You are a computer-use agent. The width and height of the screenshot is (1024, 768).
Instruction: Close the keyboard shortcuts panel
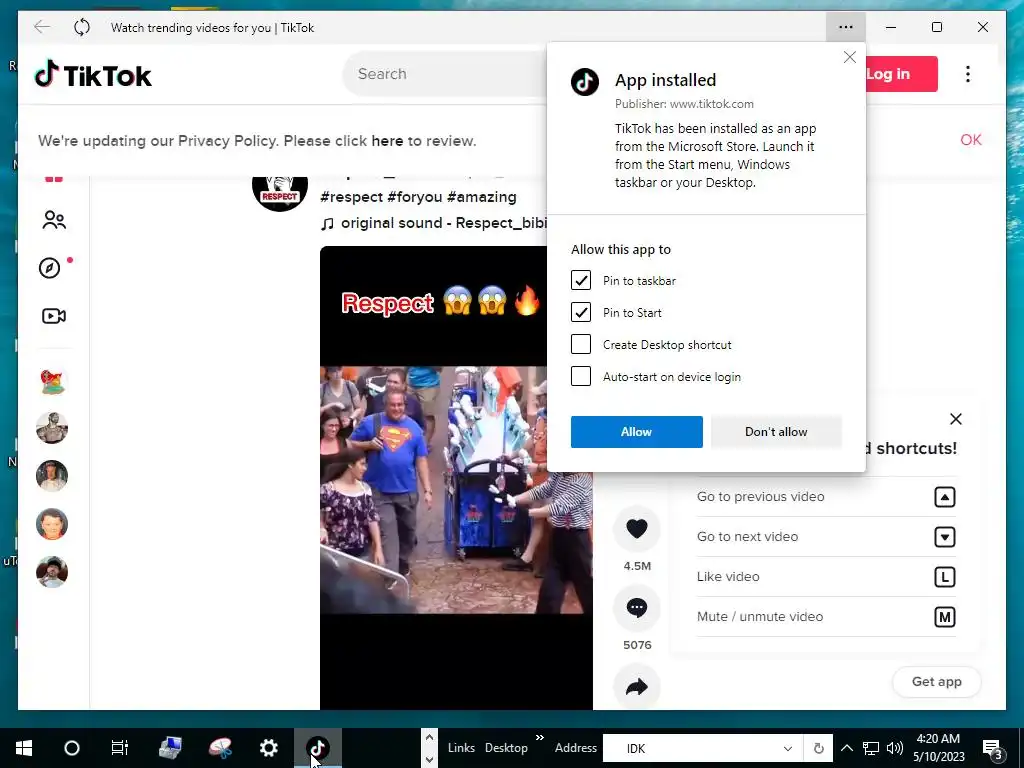tap(955, 419)
